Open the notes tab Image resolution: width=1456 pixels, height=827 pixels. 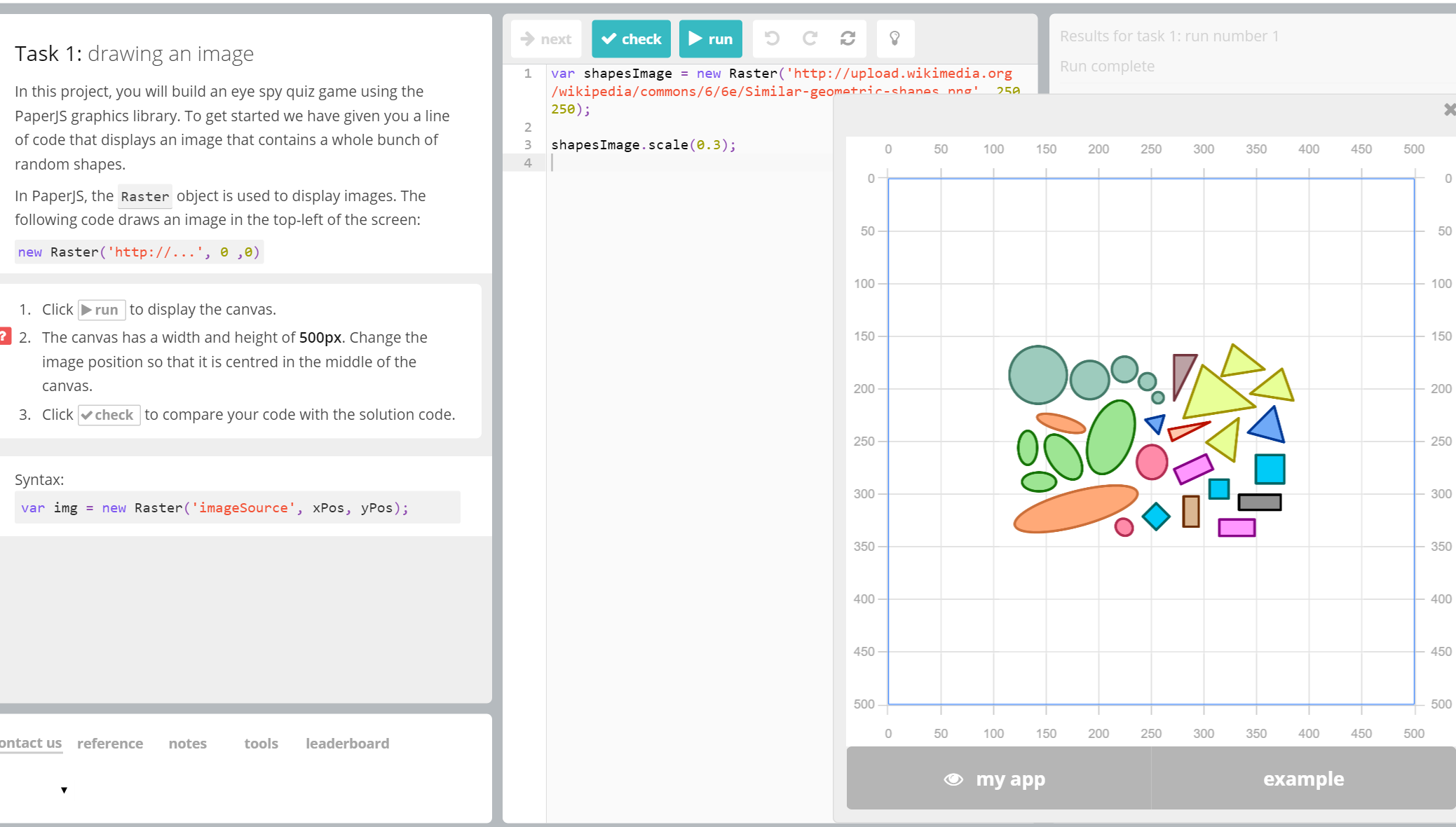187,744
